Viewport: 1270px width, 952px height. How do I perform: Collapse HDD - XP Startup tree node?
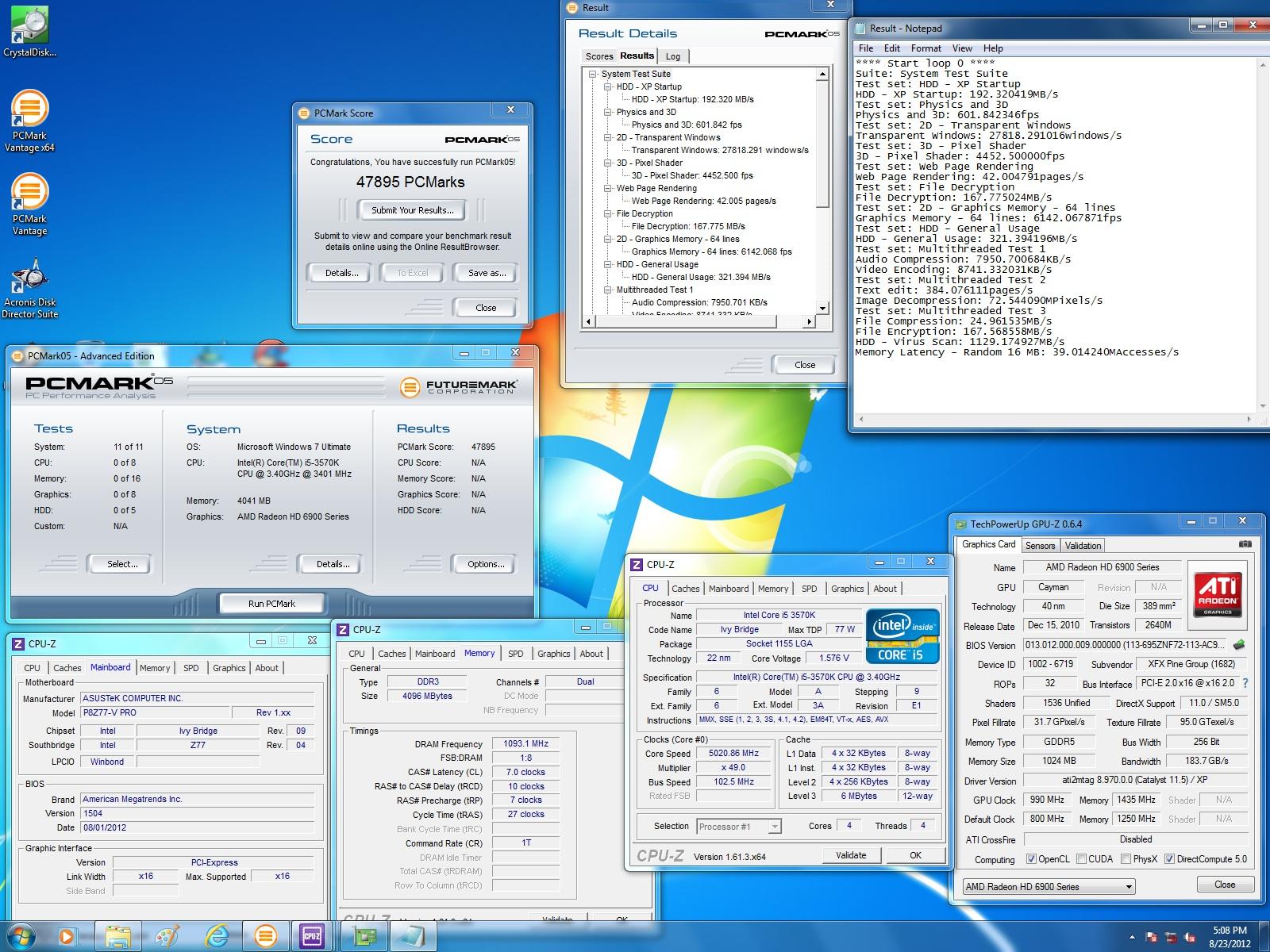pyautogui.click(x=607, y=86)
